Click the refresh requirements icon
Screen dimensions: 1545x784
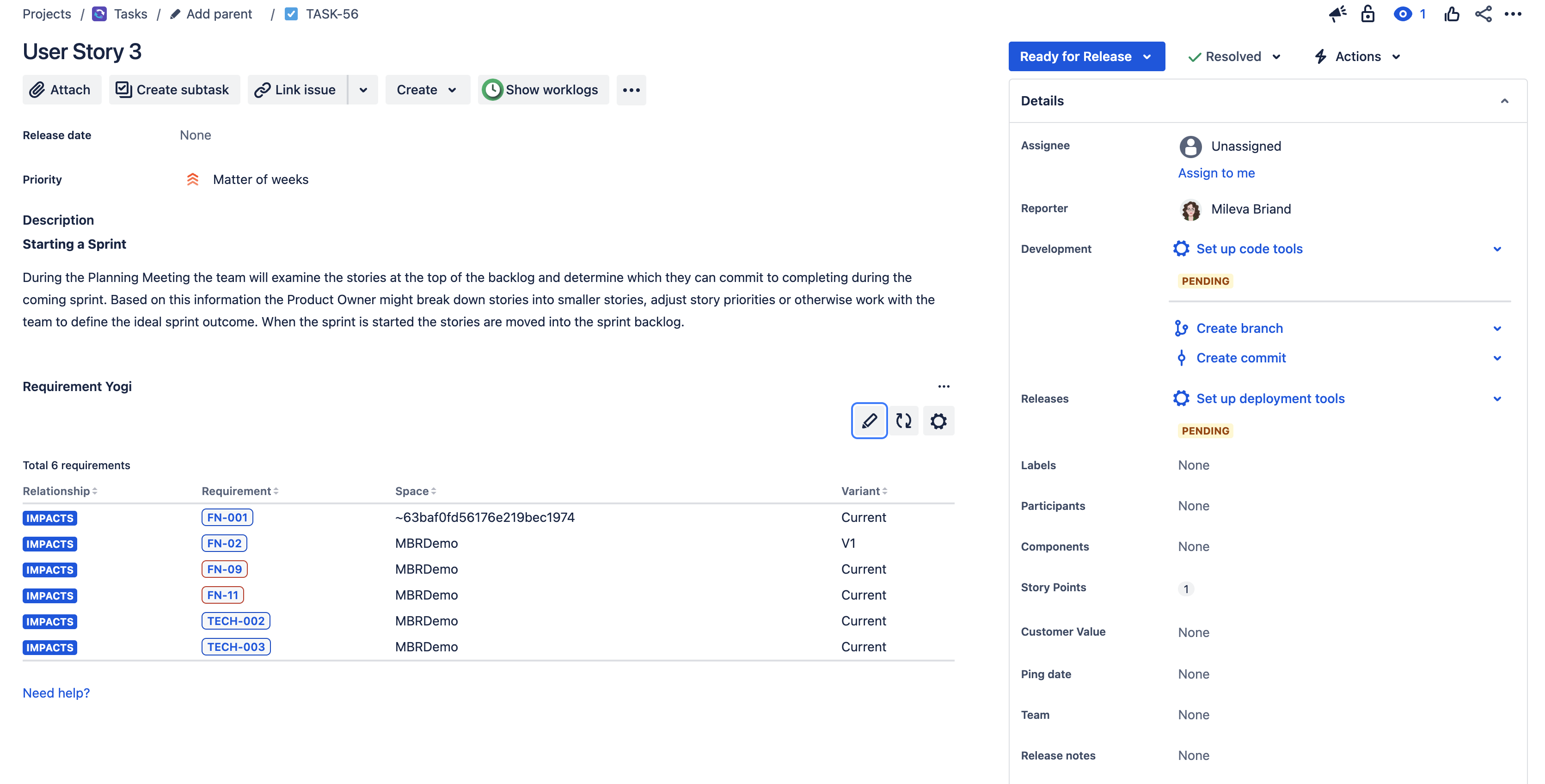tap(903, 421)
